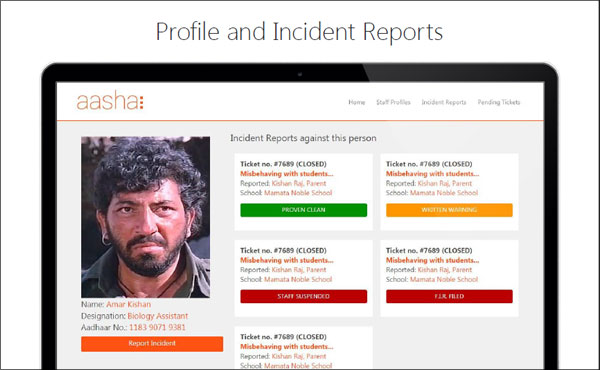Open the Home menu item
The image size is (600, 370).
click(x=357, y=102)
